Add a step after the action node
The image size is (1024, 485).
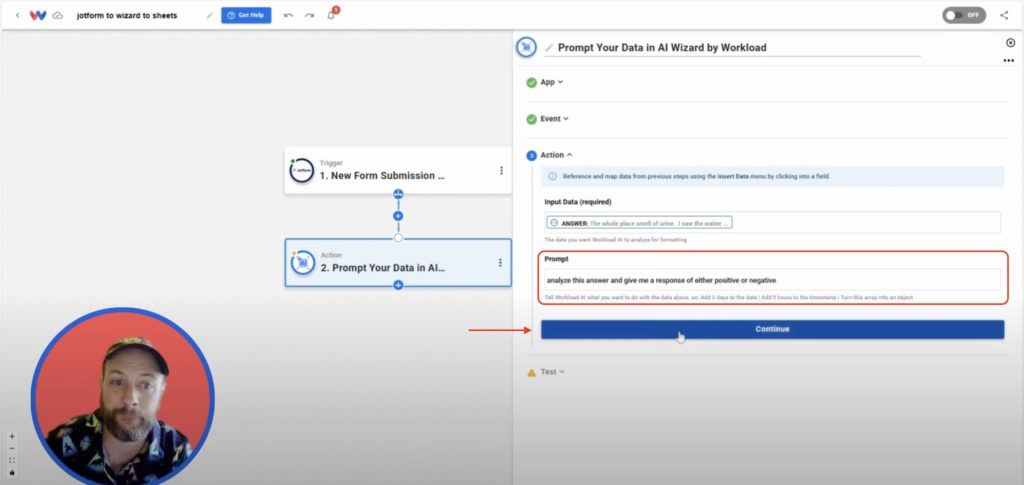coord(398,285)
